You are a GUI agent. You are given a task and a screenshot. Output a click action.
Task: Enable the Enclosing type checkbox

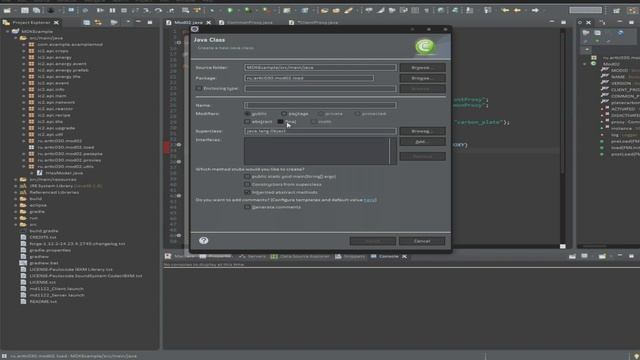coord(199,88)
